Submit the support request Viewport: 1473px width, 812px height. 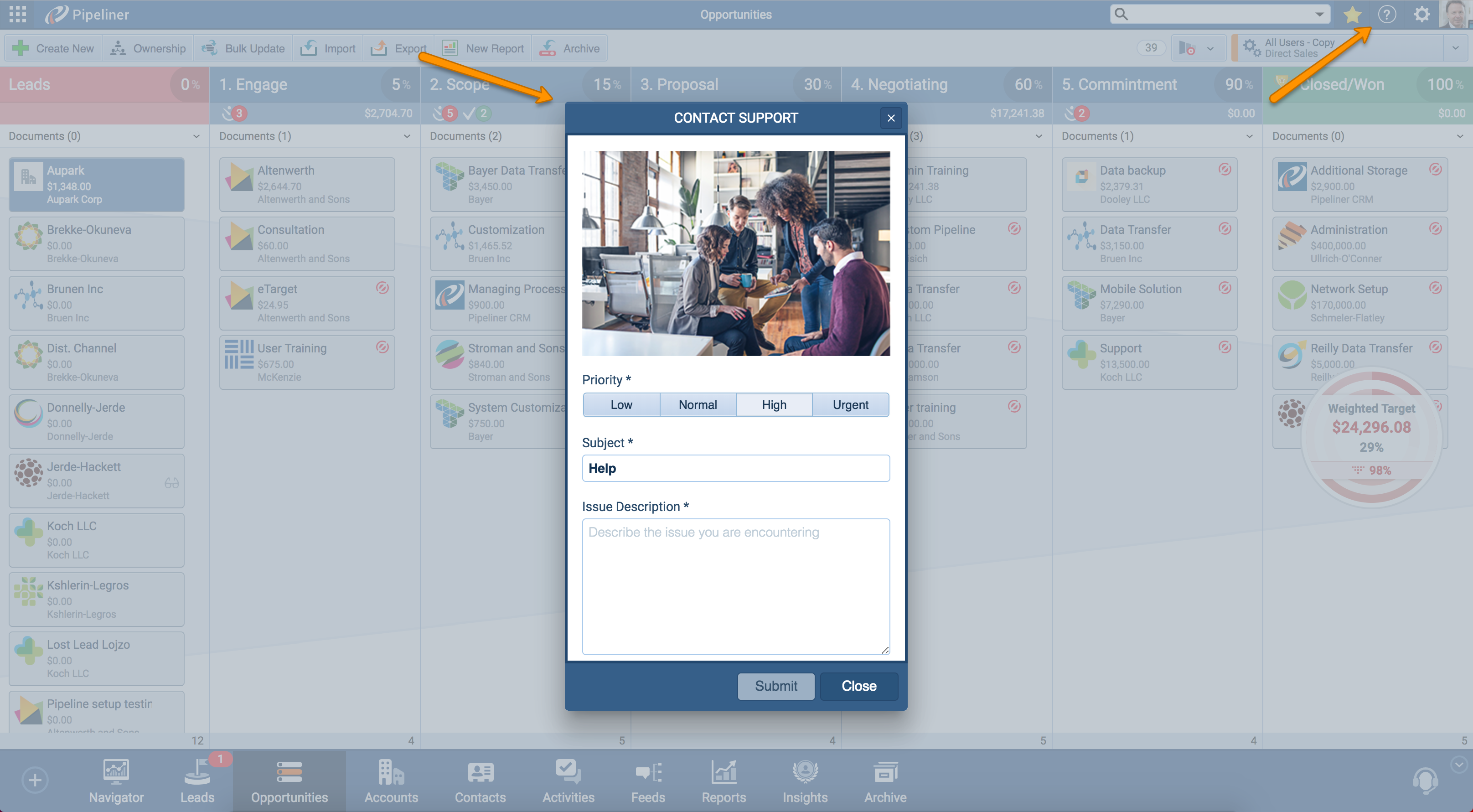[775, 686]
